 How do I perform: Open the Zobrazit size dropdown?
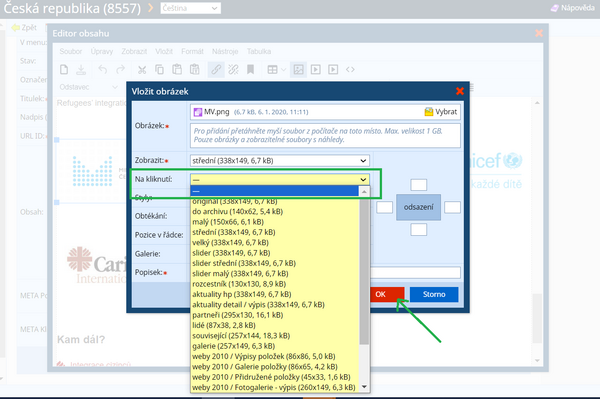[x=280, y=161]
